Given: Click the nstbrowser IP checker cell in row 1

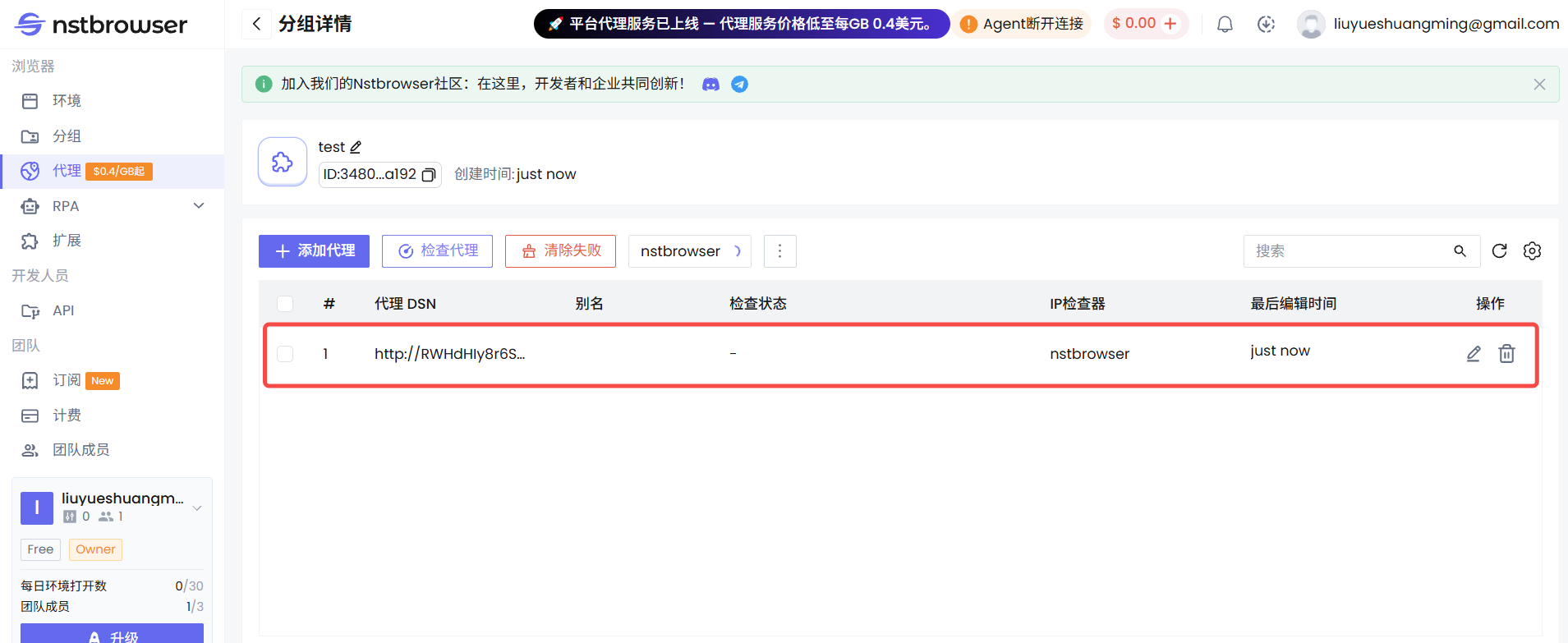Looking at the screenshot, I should pyautogui.click(x=1089, y=354).
